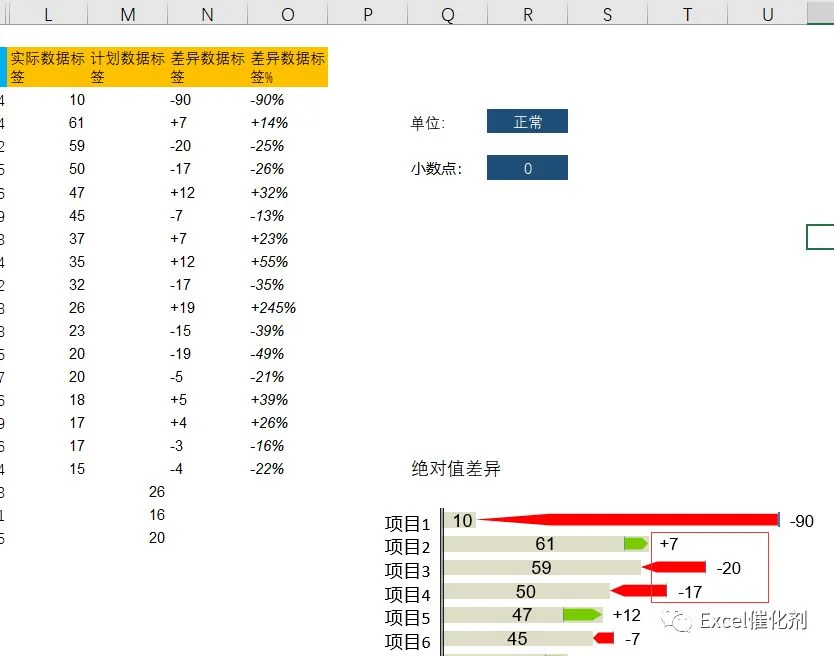Click the 小数点: label

(x=436, y=169)
